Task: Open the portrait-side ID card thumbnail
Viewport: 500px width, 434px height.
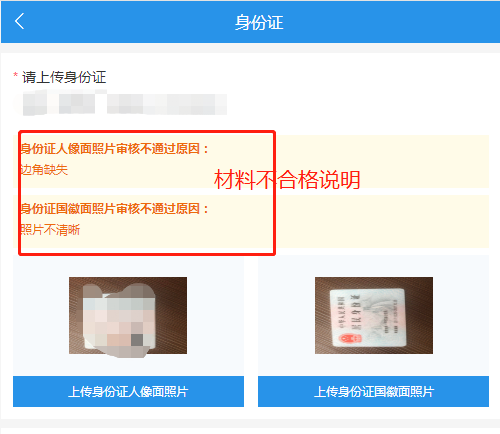Action: point(128,315)
